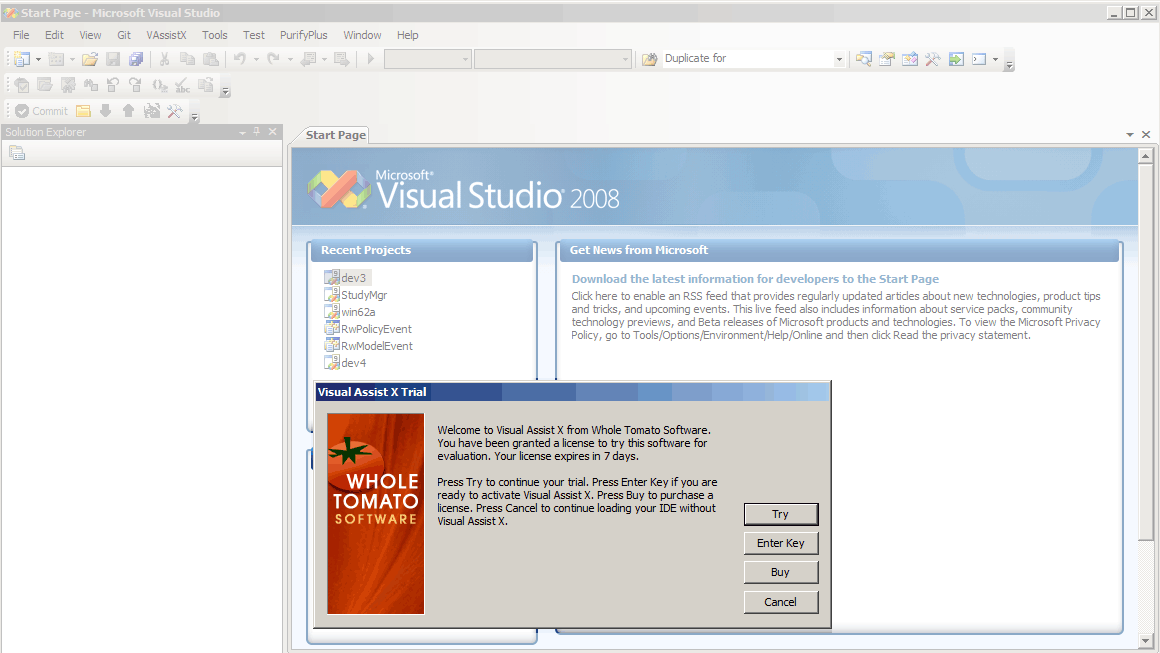Screen dimensions: 1160x653
Task: Click the Find in Files binoculars-folder icon
Action: 650,59
